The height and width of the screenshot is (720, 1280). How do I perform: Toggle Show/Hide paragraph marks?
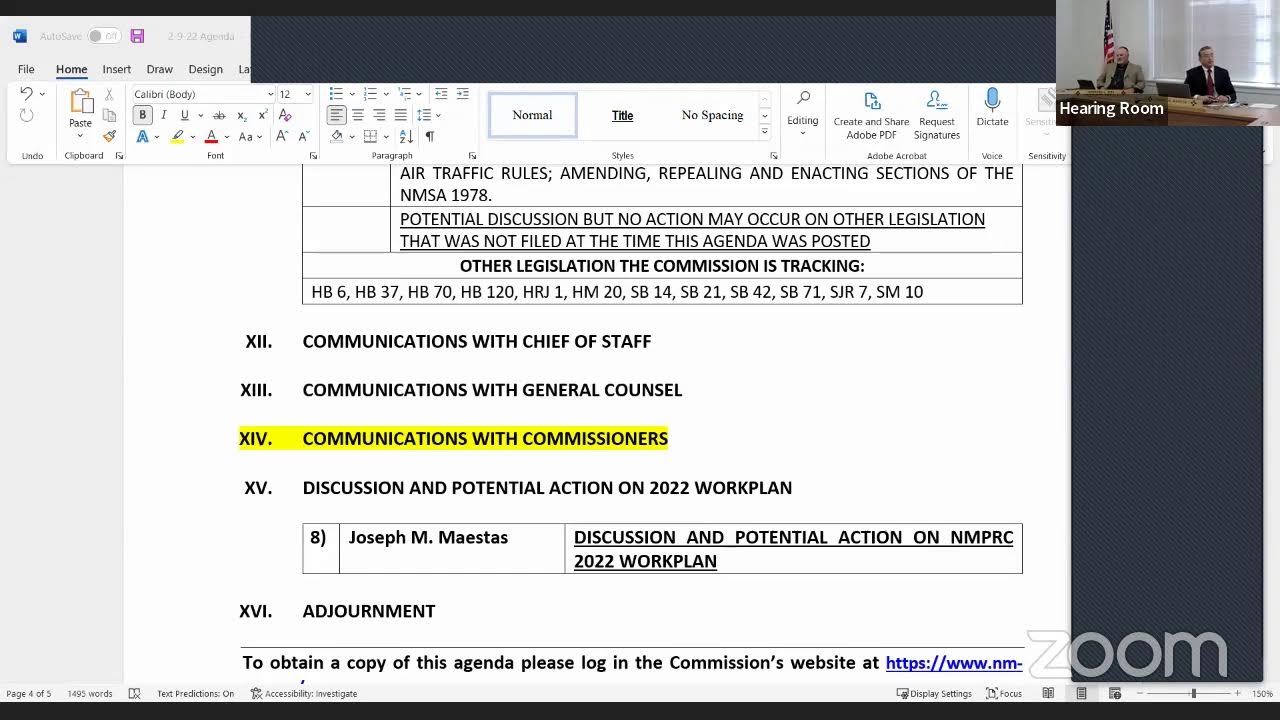[430, 136]
